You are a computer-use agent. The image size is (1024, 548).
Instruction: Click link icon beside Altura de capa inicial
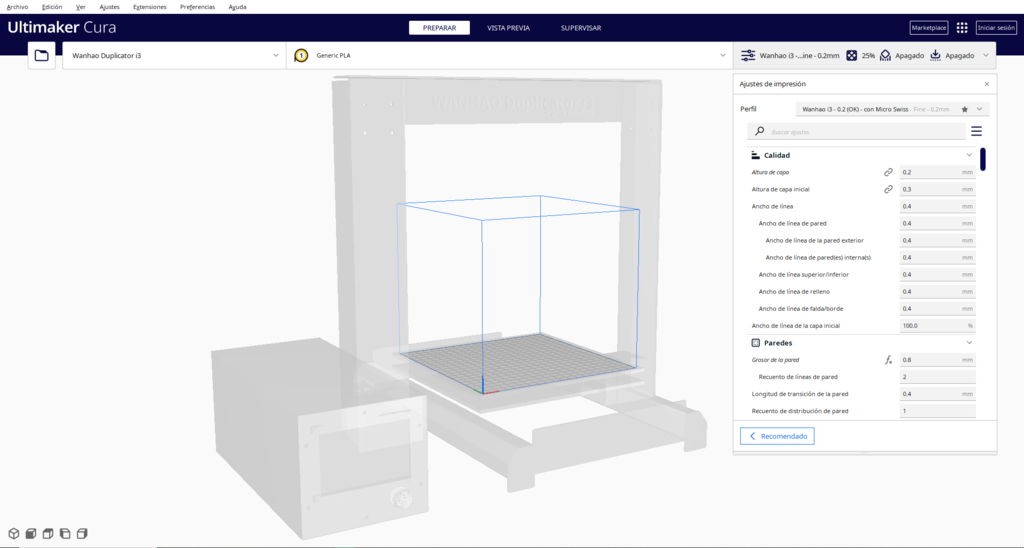pyautogui.click(x=888, y=189)
